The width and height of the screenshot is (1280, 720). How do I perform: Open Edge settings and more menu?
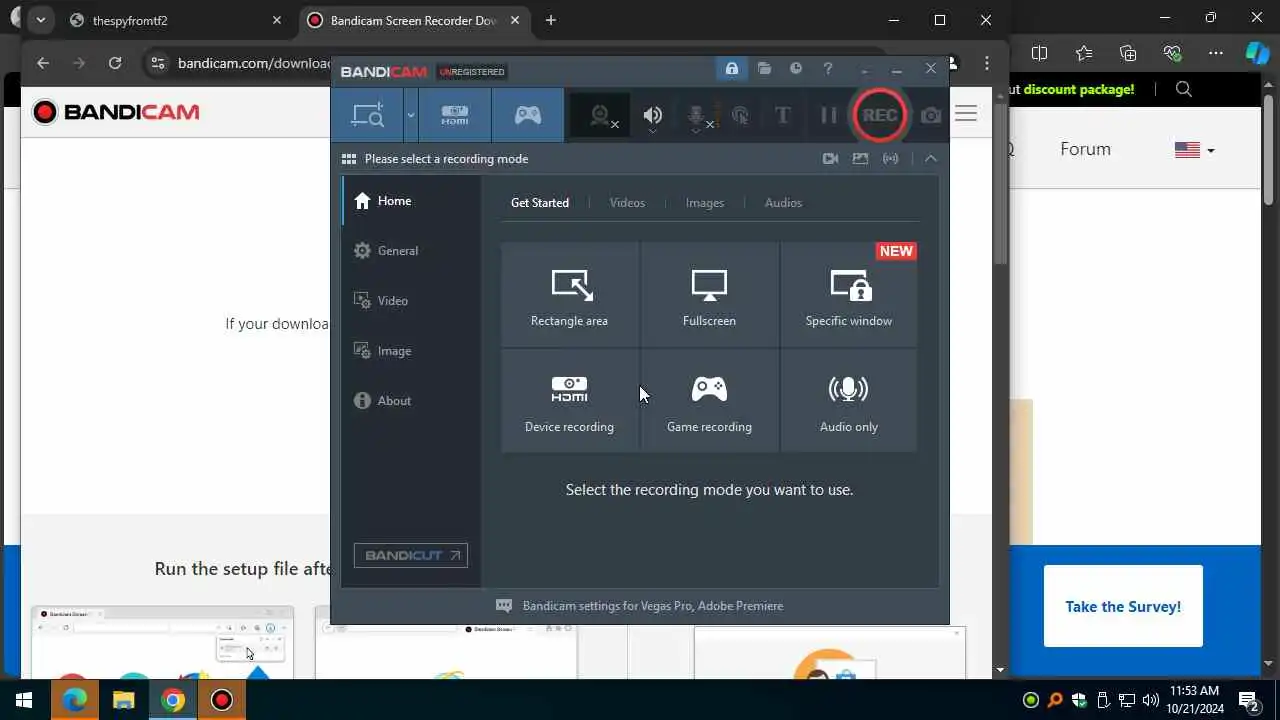[1216, 53]
